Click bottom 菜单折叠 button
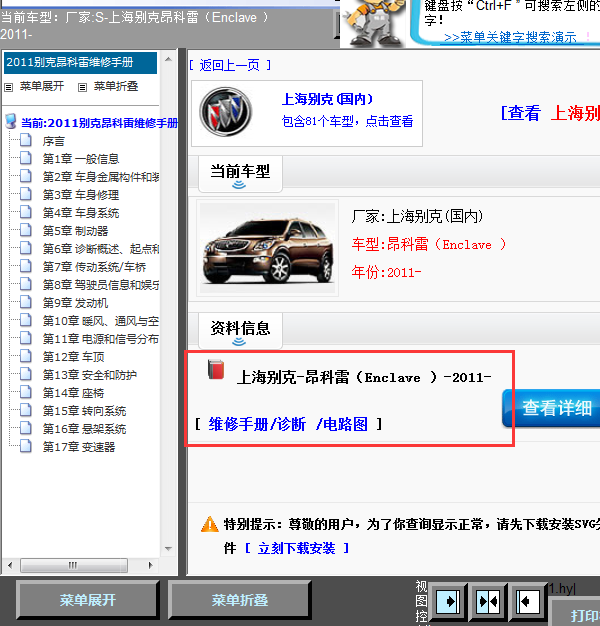Screen dimensions: 600x626 coord(240,600)
